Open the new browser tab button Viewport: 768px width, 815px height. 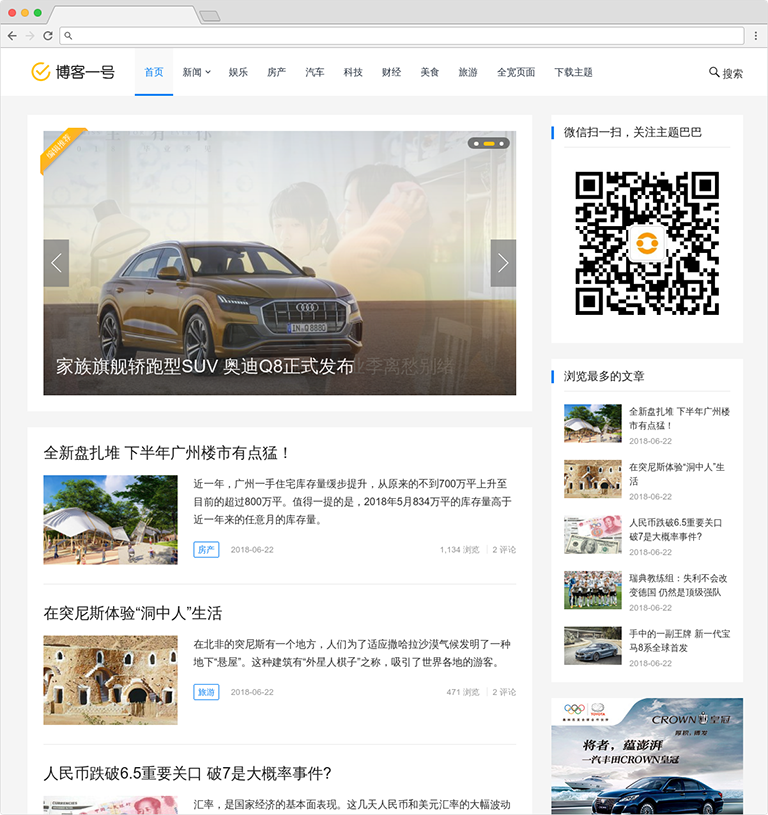click(x=210, y=15)
